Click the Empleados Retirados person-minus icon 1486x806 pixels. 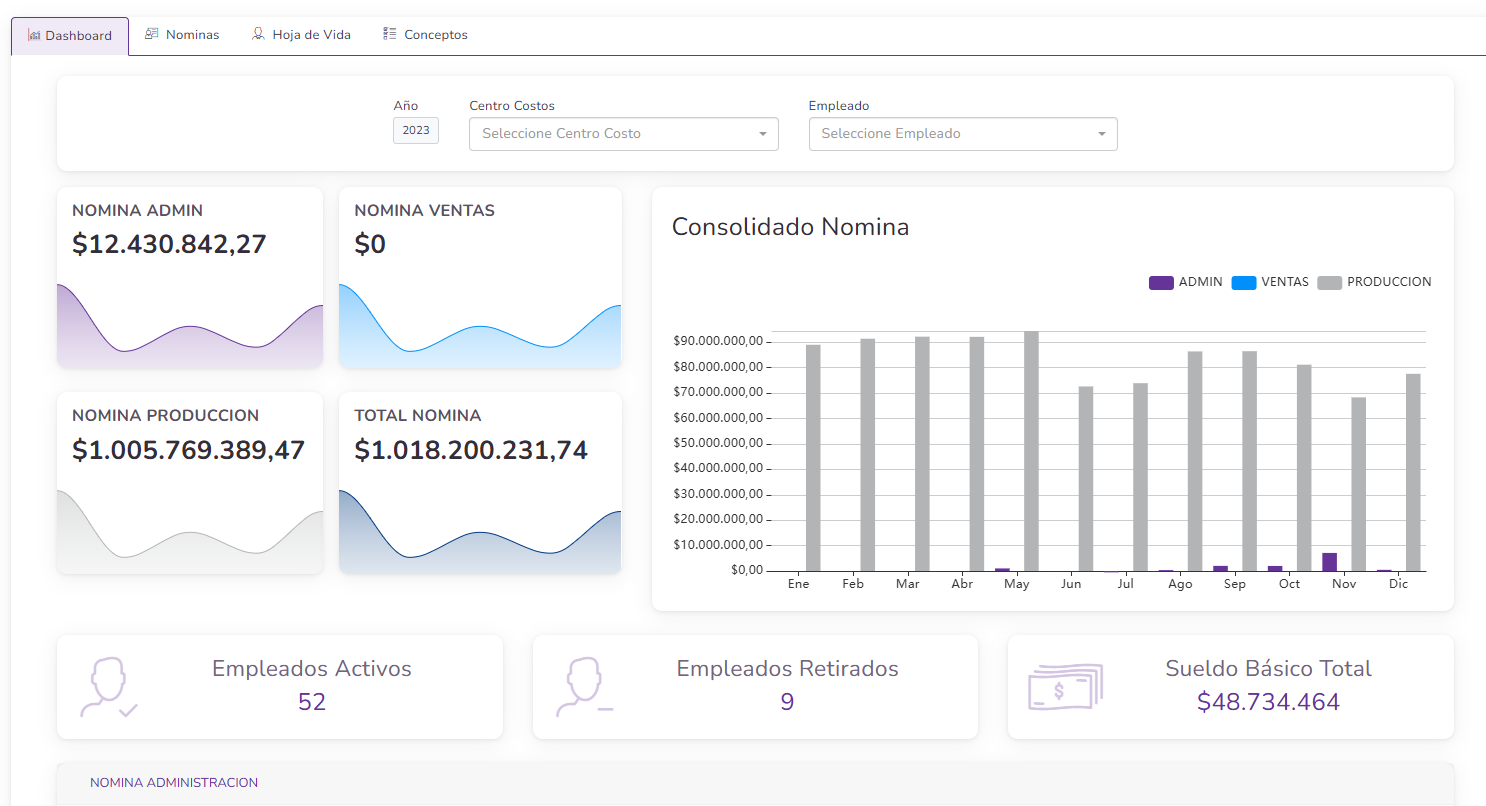[584, 688]
